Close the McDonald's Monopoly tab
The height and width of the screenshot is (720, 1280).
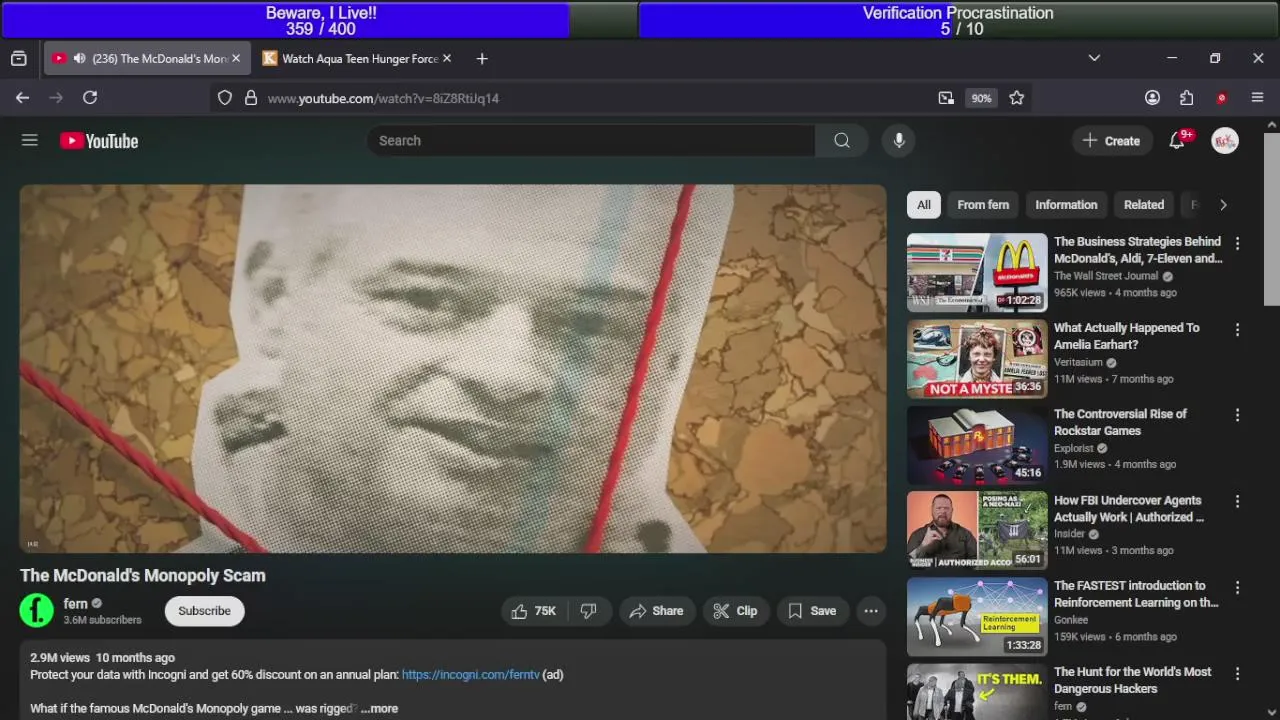[236, 59]
